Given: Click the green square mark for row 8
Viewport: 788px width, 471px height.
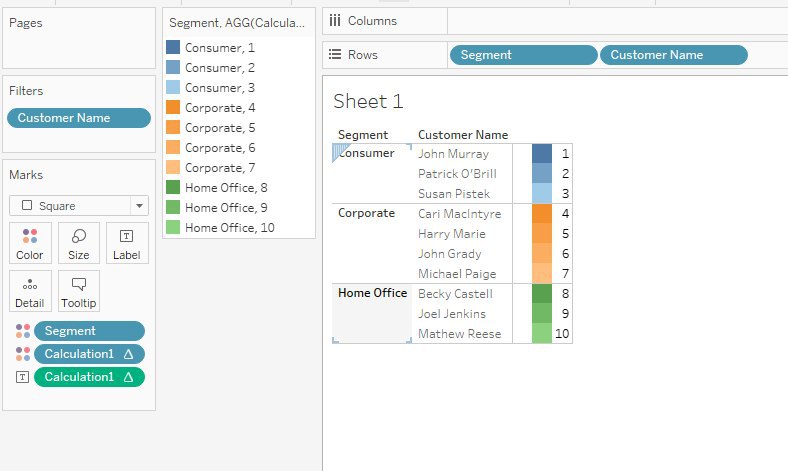Looking at the screenshot, I should click(542, 294).
